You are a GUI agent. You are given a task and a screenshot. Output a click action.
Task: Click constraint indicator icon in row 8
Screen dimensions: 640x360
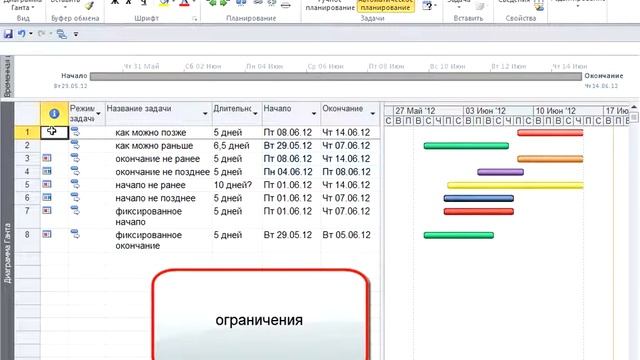click(47, 234)
